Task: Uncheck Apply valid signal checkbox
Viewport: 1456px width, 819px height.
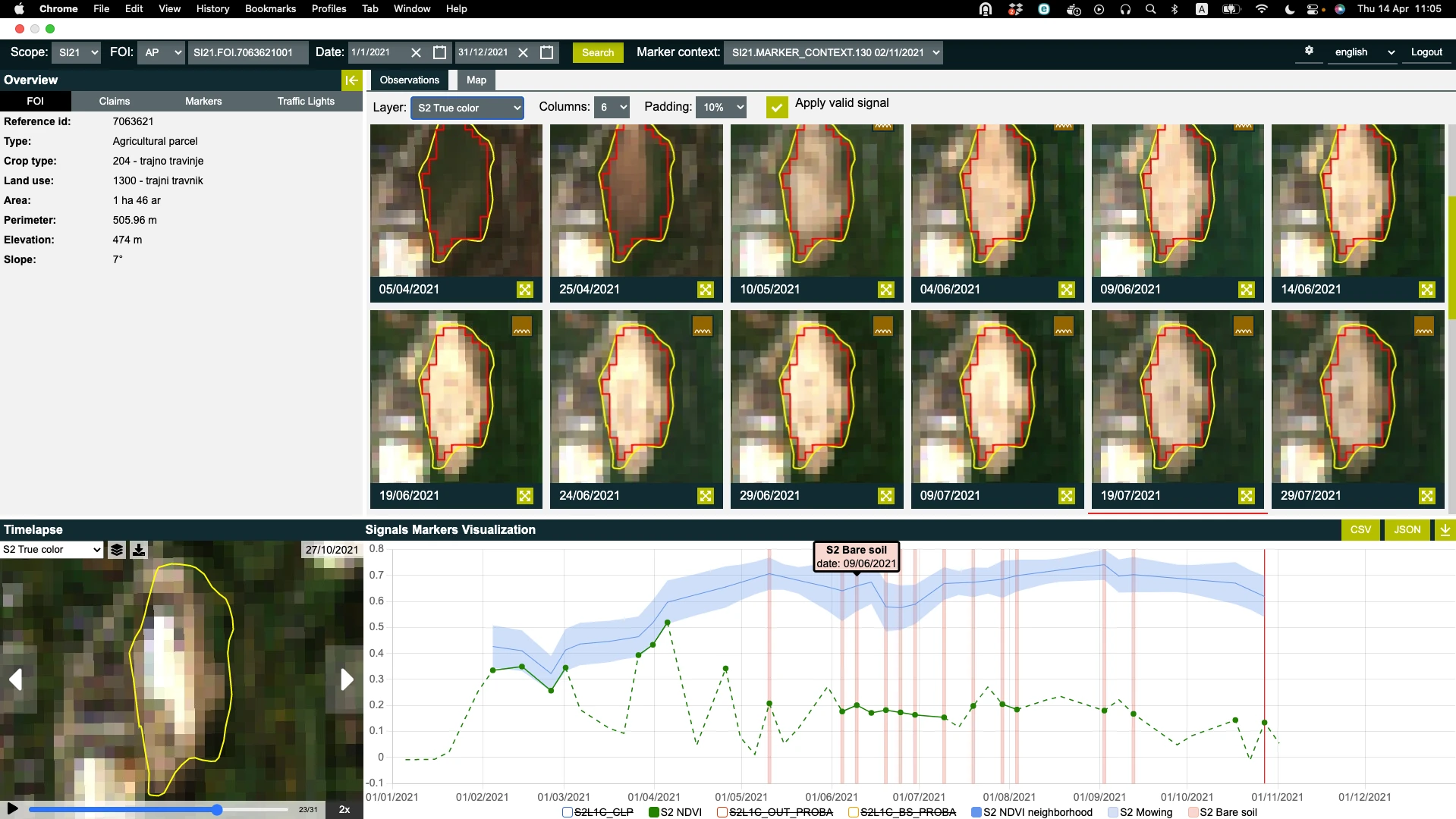Action: 776,107
